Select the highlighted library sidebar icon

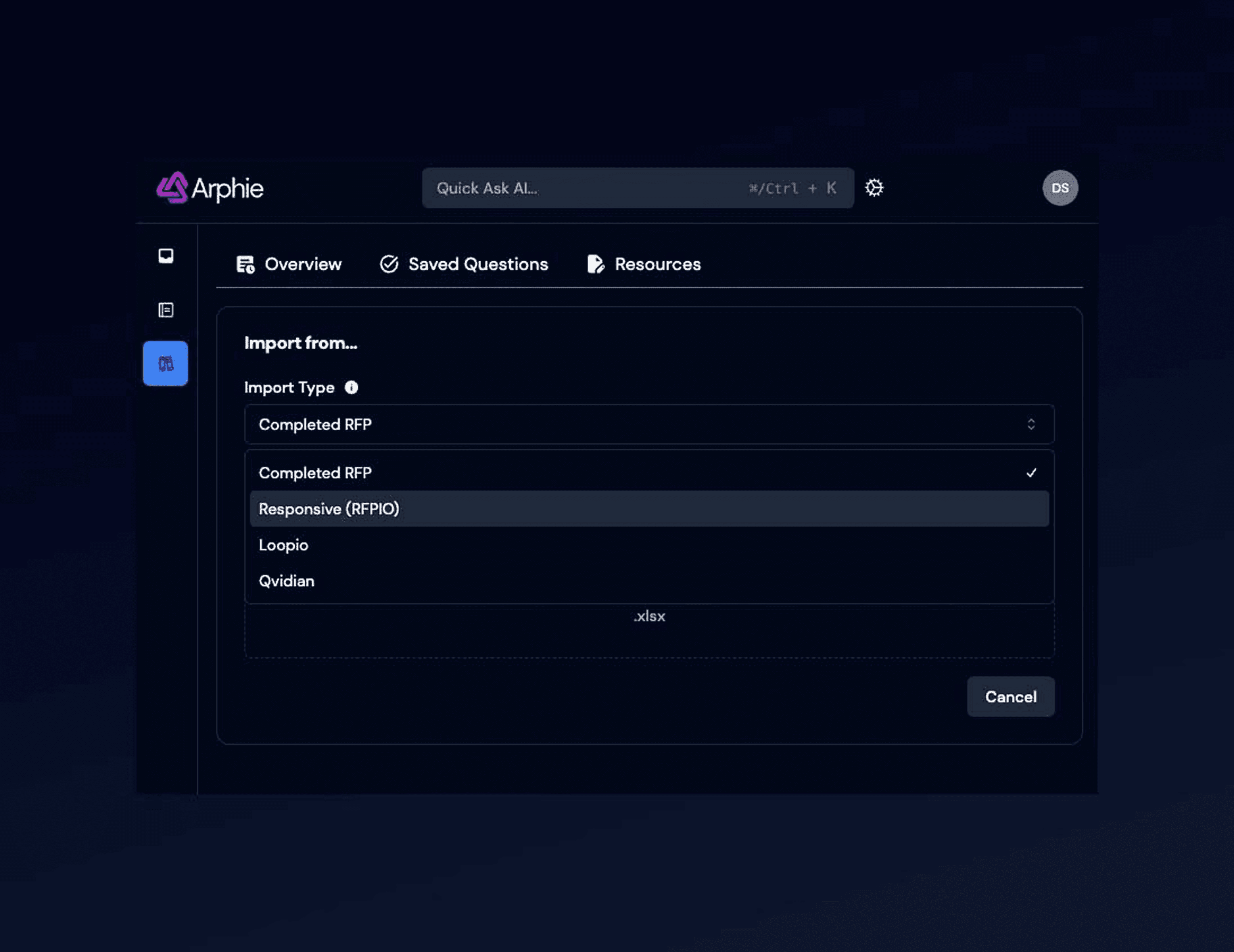[x=165, y=364]
